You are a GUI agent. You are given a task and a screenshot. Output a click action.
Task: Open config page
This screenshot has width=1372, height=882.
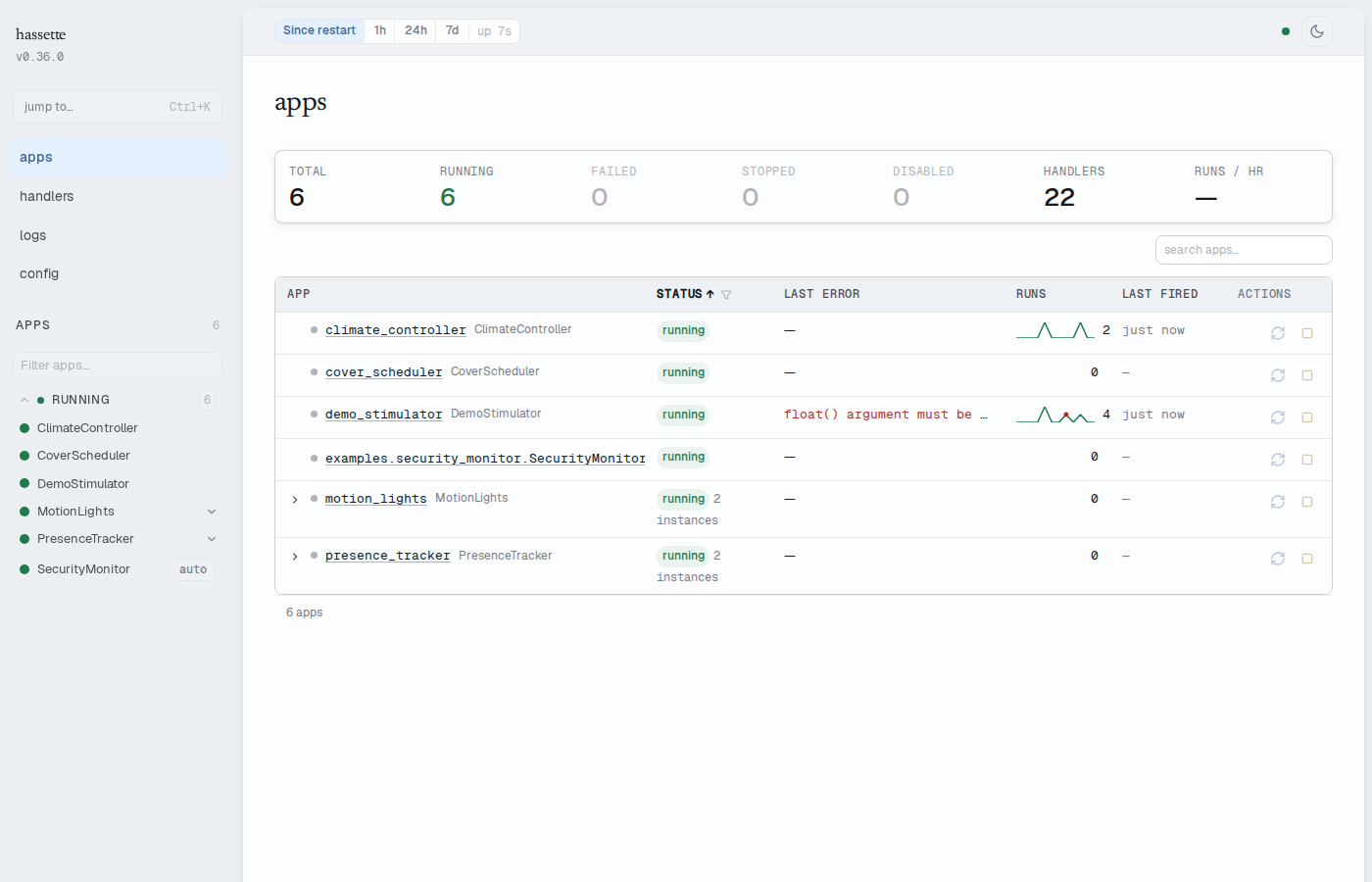[x=118, y=273]
